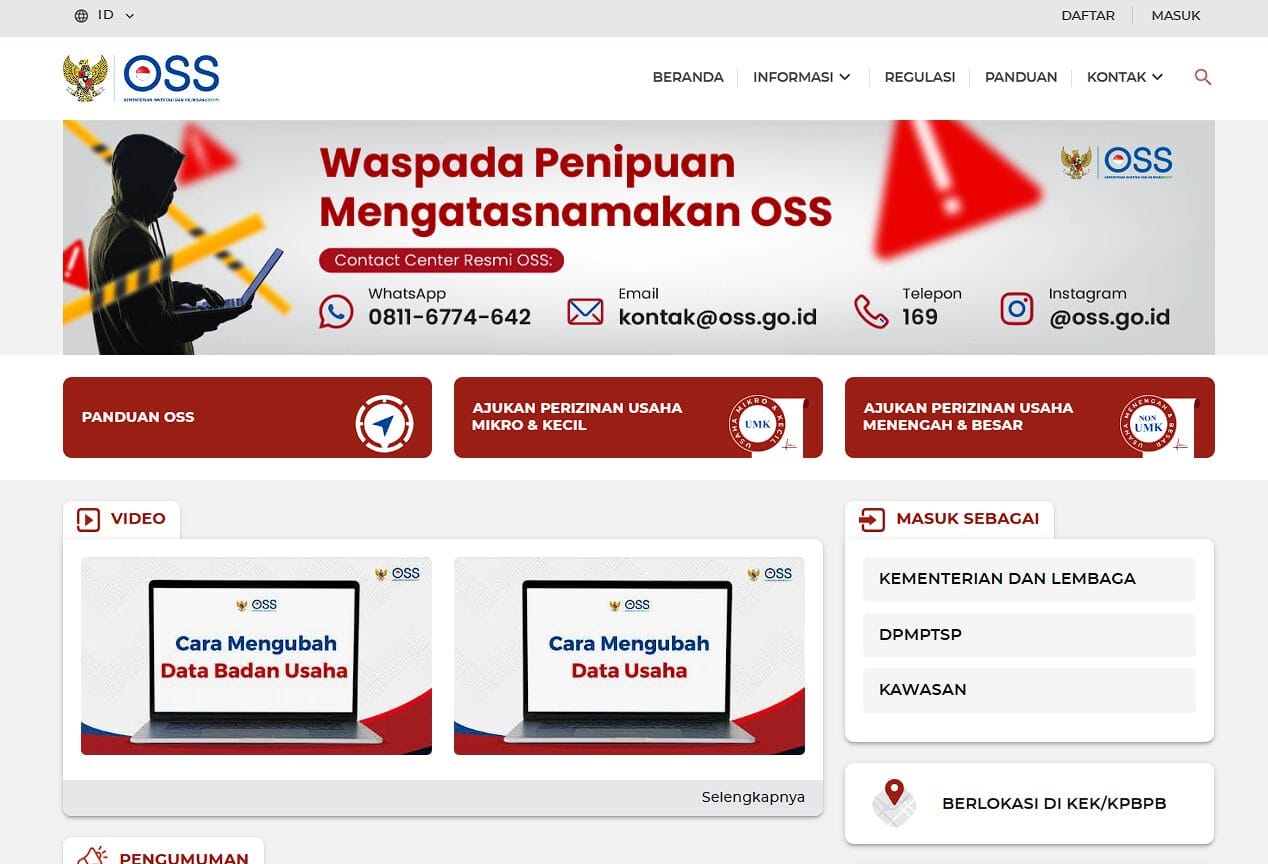Click the compass icon on PANDUAN OSS
Image resolution: width=1268 pixels, height=864 pixels.
[x=384, y=425]
